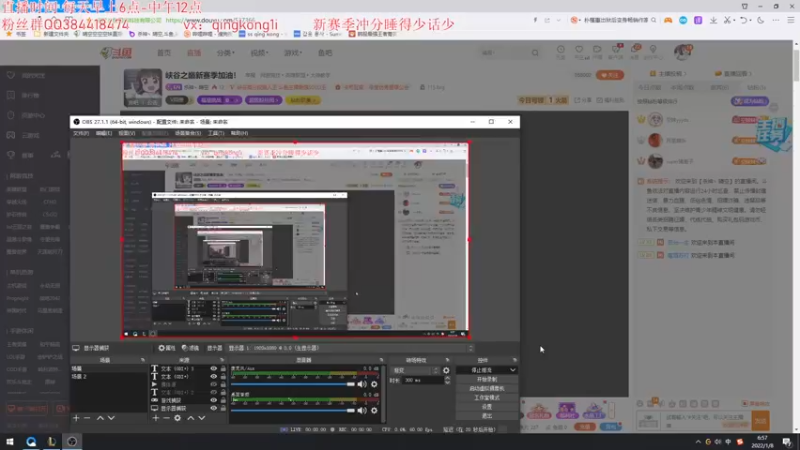This screenshot has height=450, width=800.
Task: Enable 工作室模式 in OBS controls
Action: click(x=487, y=397)
